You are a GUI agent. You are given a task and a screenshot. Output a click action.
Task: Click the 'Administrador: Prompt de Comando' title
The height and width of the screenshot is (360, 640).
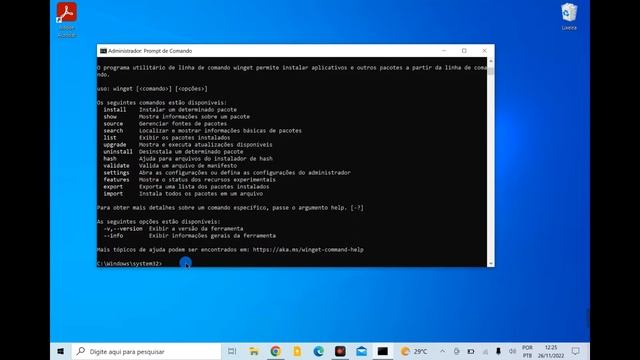pos(150,51)
